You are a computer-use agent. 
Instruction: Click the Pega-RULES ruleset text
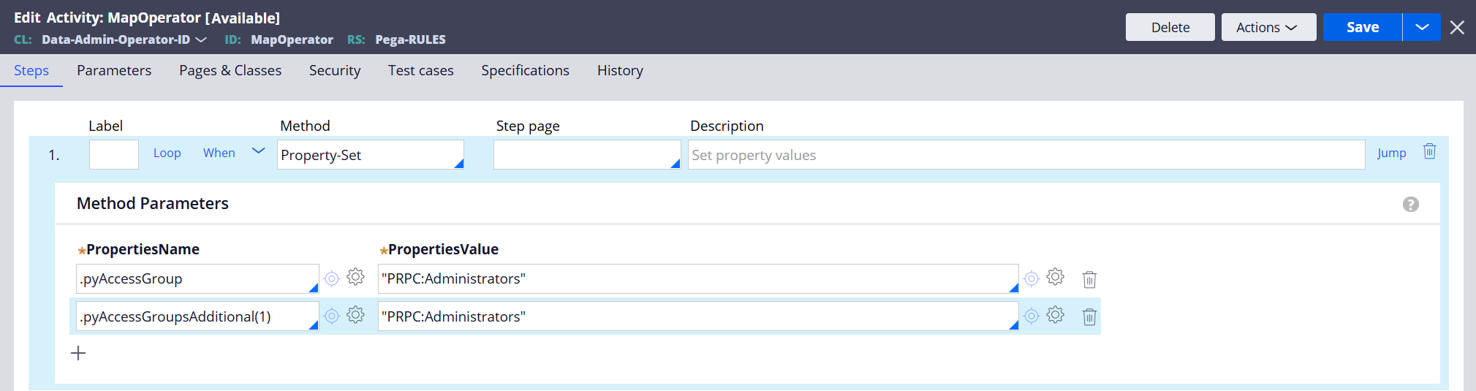[x=410, y=40]
